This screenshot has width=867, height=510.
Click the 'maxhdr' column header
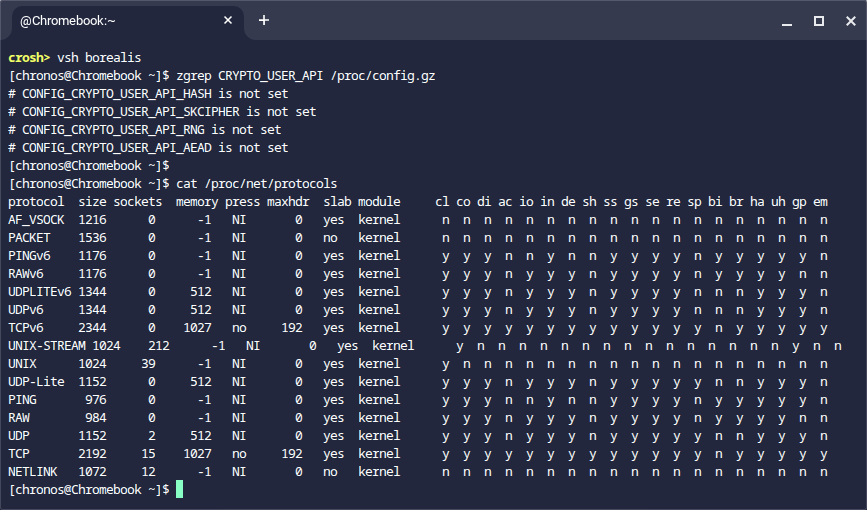click(x=288, y=202)
